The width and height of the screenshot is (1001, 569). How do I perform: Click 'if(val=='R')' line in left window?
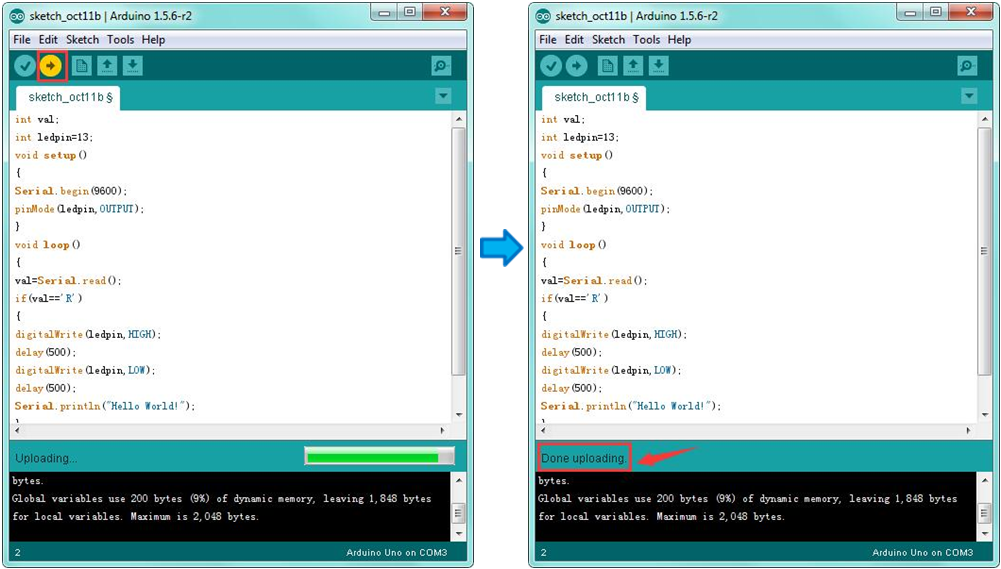(49, 298)
